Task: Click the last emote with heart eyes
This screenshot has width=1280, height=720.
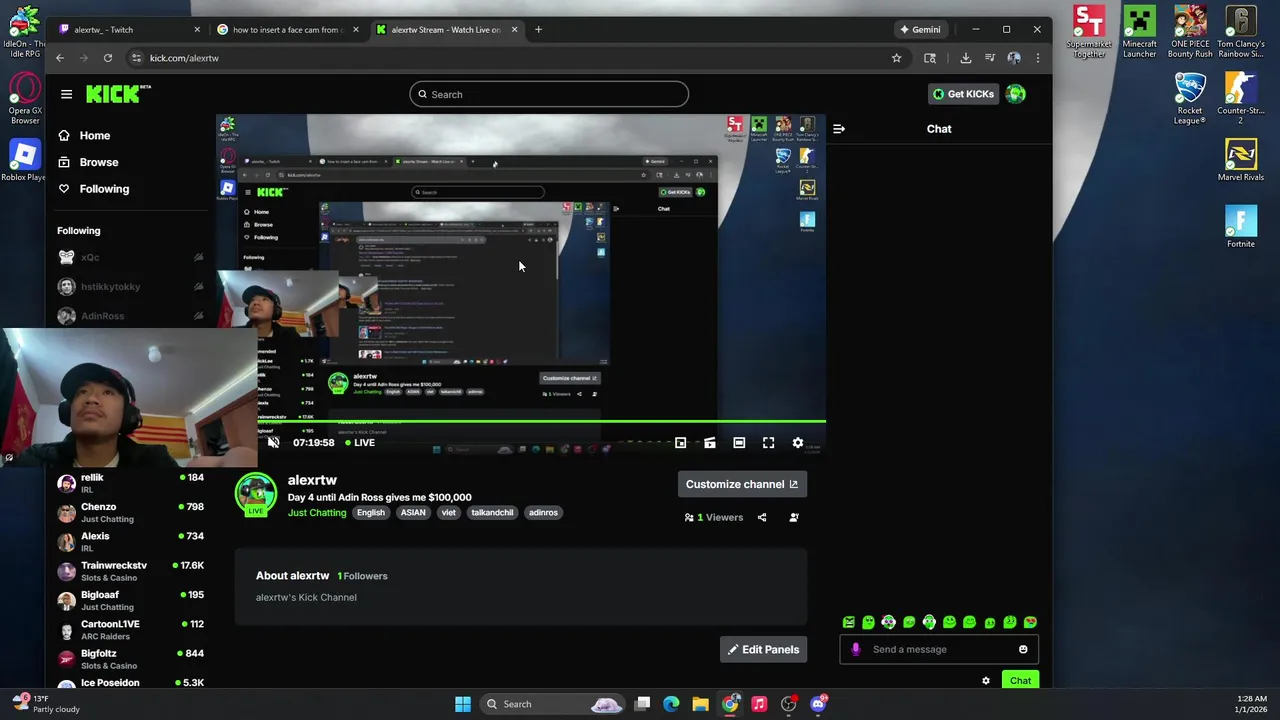Action: (1031, 622)
